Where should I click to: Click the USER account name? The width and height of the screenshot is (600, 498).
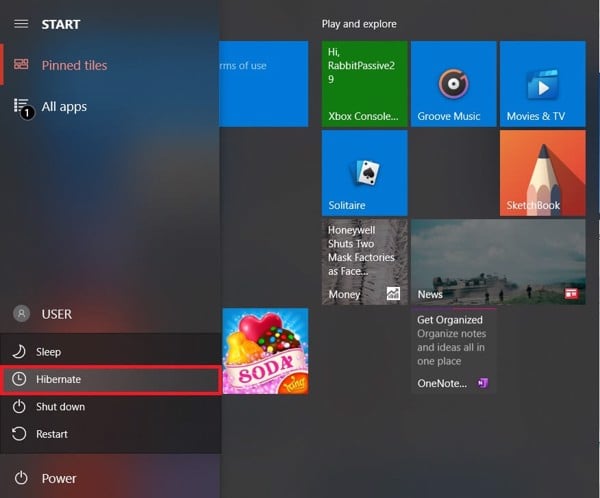[x=57, y=314]
